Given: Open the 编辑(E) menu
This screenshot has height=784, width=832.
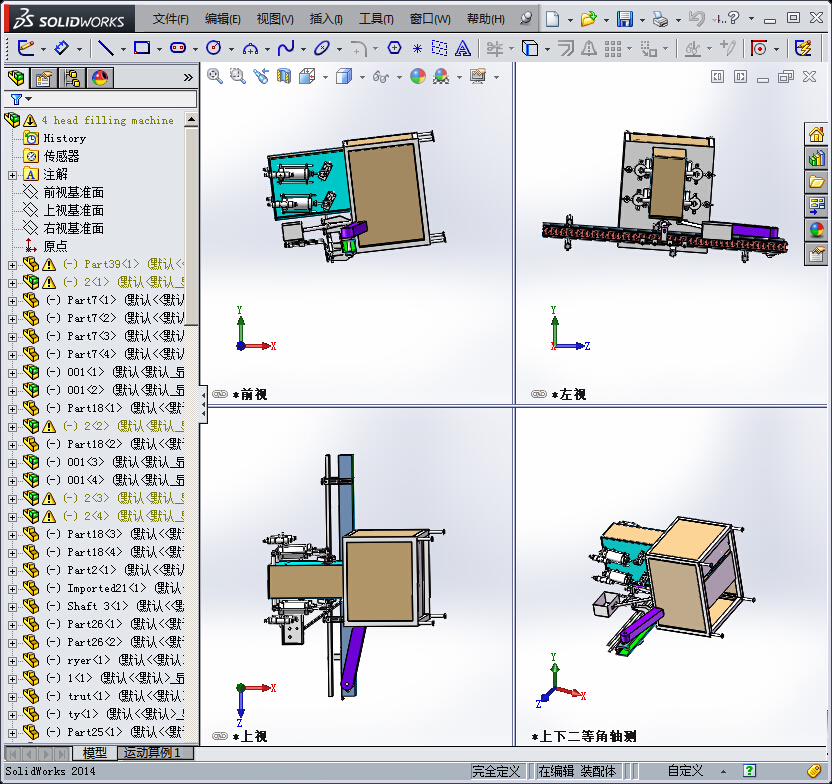Looking at the screenshot, I should [222, 19].
